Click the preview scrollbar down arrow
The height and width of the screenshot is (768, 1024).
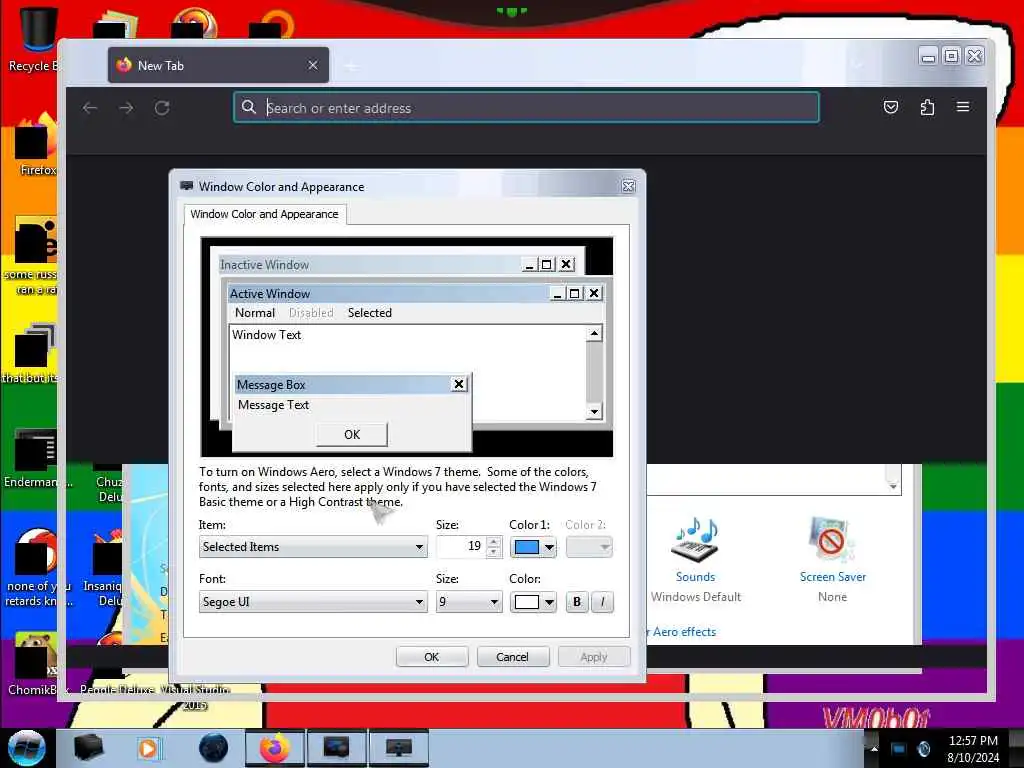(594, 411)
